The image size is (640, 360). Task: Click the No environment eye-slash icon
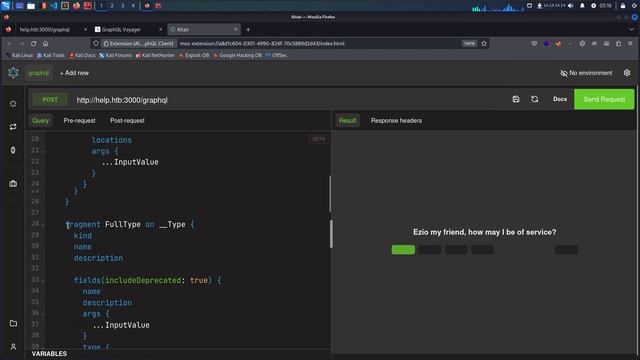pyautogui.click(x=564, y=73)
